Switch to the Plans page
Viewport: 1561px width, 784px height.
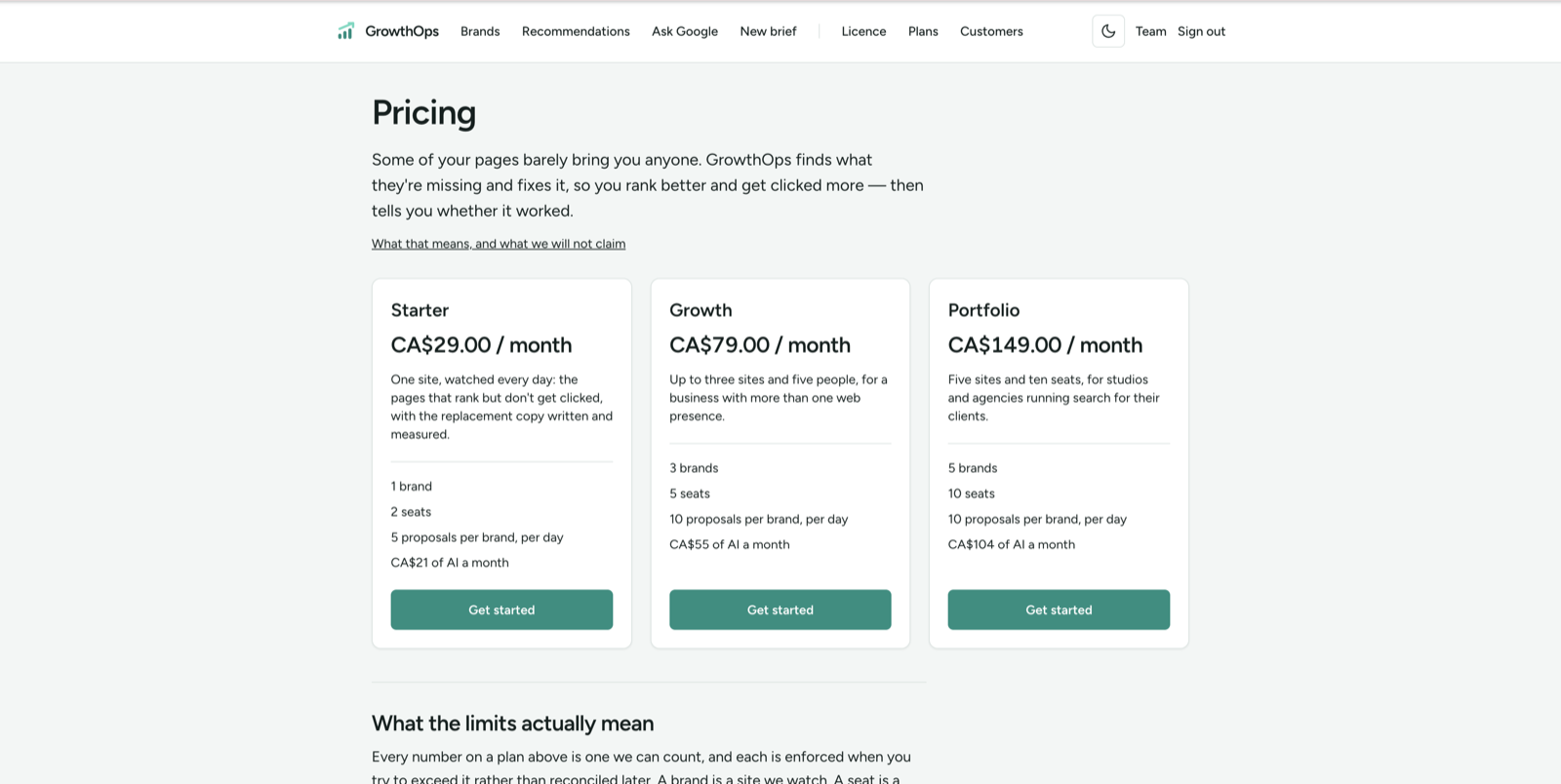click(x=923, y=31)
